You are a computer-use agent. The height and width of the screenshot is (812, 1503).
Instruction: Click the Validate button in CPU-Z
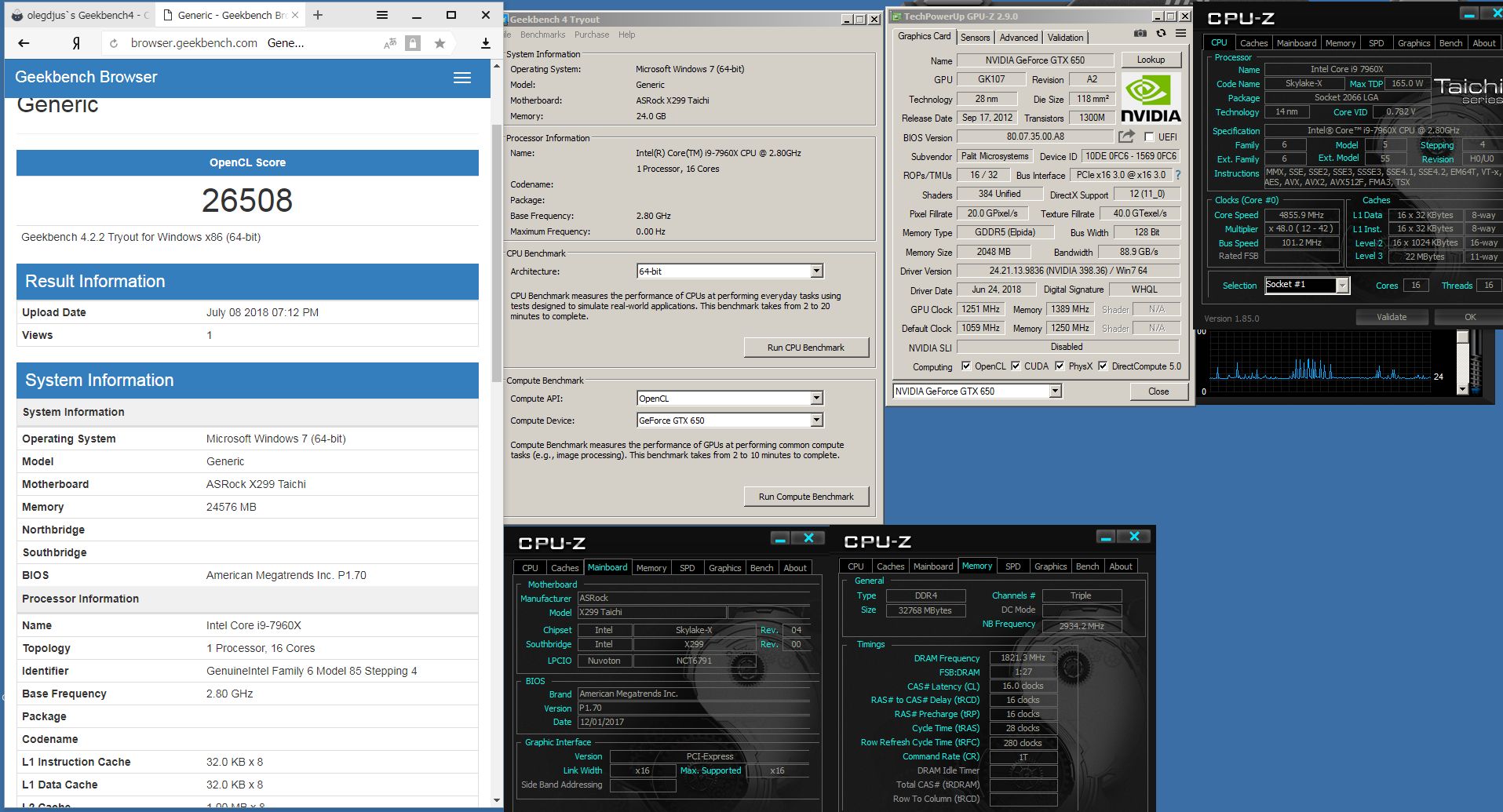tap(1392, 317)
